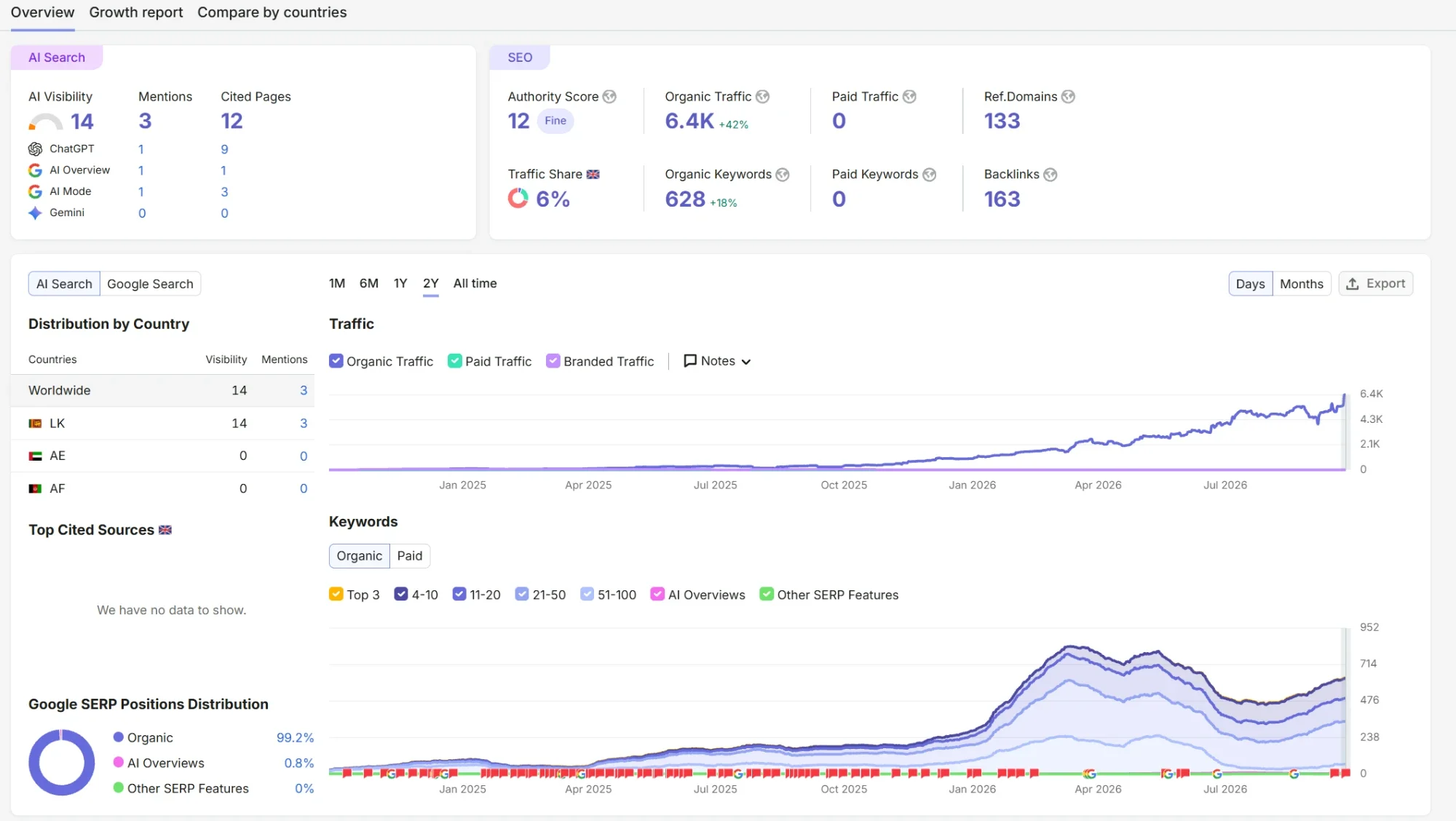1456x821 pixels.
Task: Click the Sri Lanka flag in LK row
Action: pos(35,424)
